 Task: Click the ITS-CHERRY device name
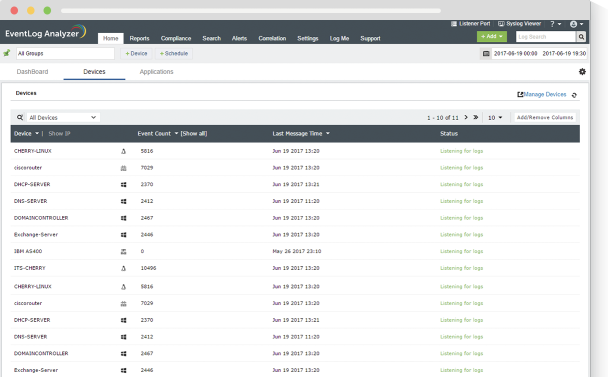coord(30,268)
